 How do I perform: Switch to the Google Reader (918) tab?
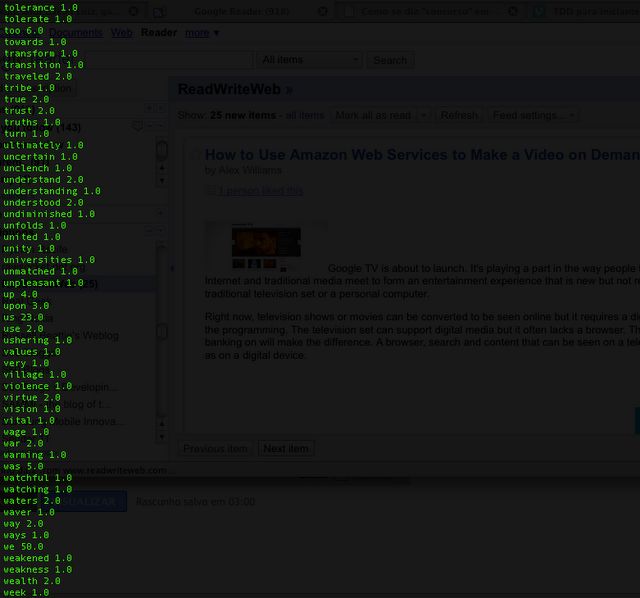tap(242, 11)
